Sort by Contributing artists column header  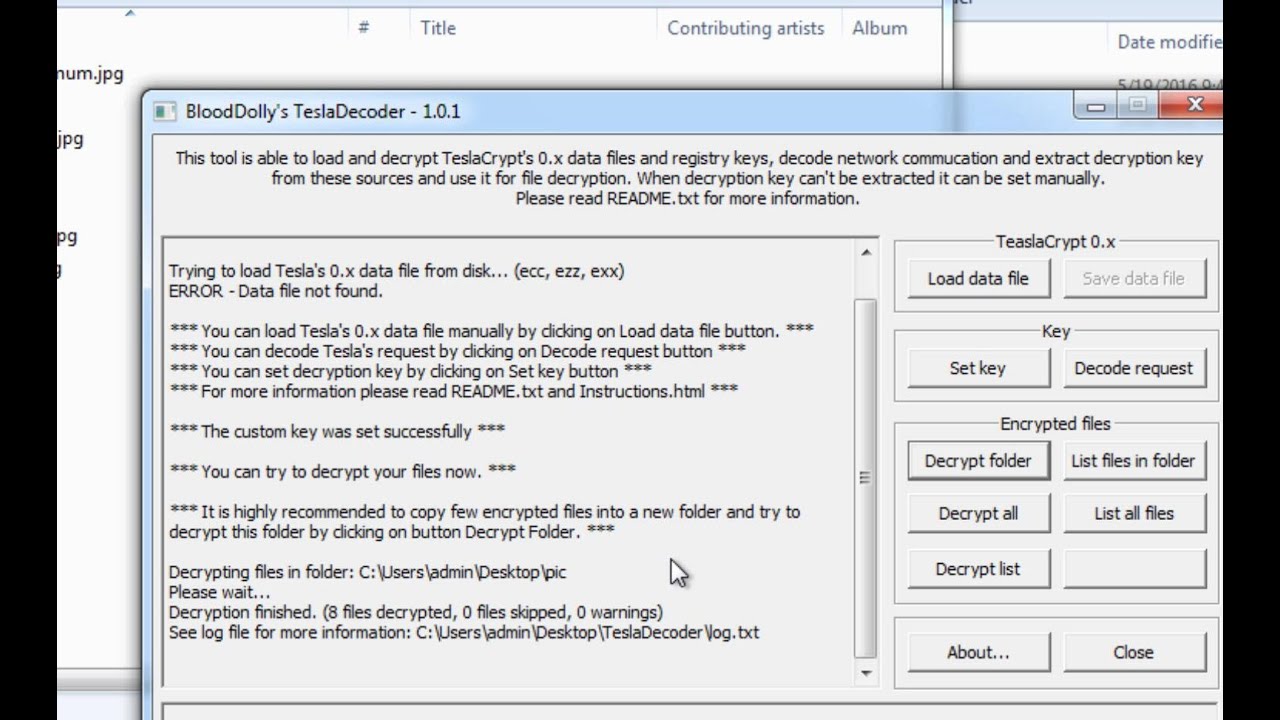click(745, 28)
